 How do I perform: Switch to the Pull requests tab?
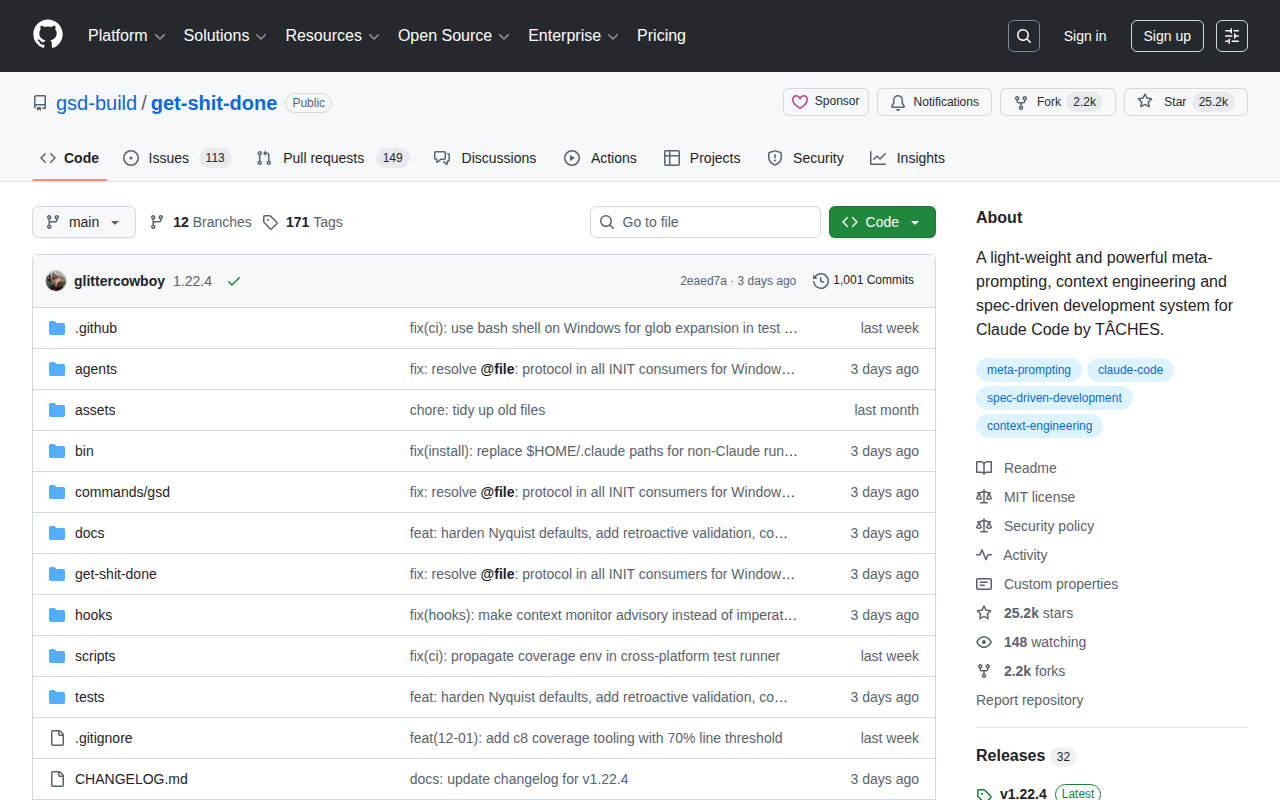tap(320, 158)
